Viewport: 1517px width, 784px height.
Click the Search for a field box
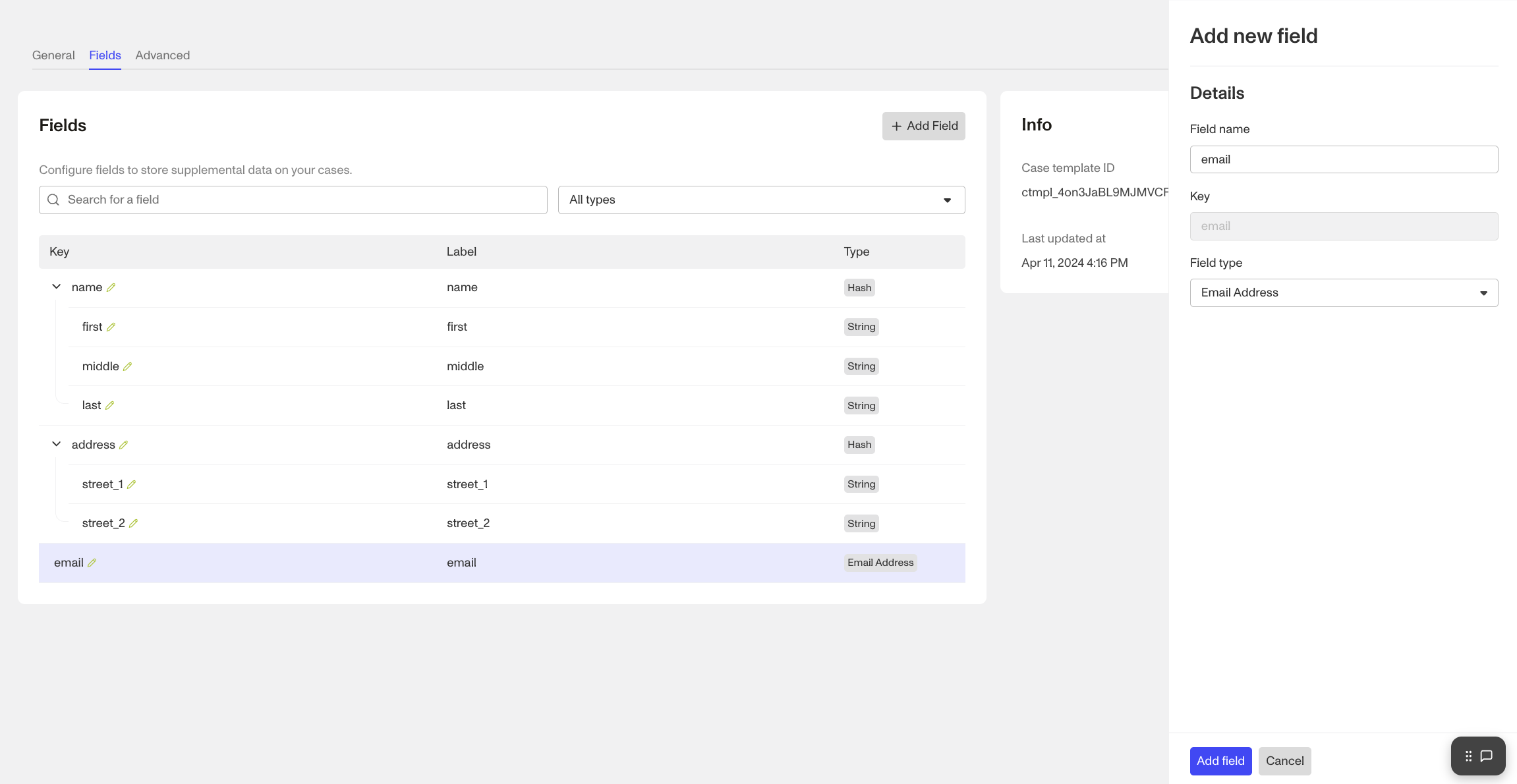click(293, 200)
